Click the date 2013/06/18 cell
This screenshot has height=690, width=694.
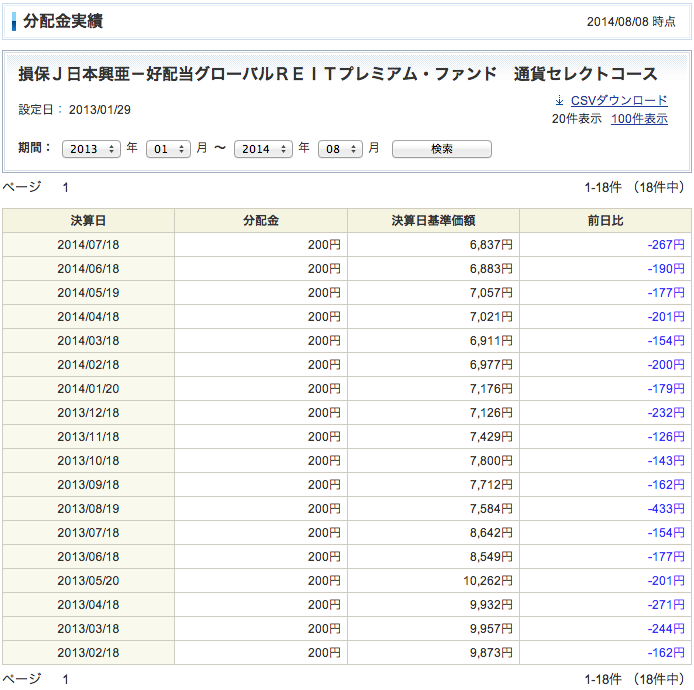pos(88,557)
